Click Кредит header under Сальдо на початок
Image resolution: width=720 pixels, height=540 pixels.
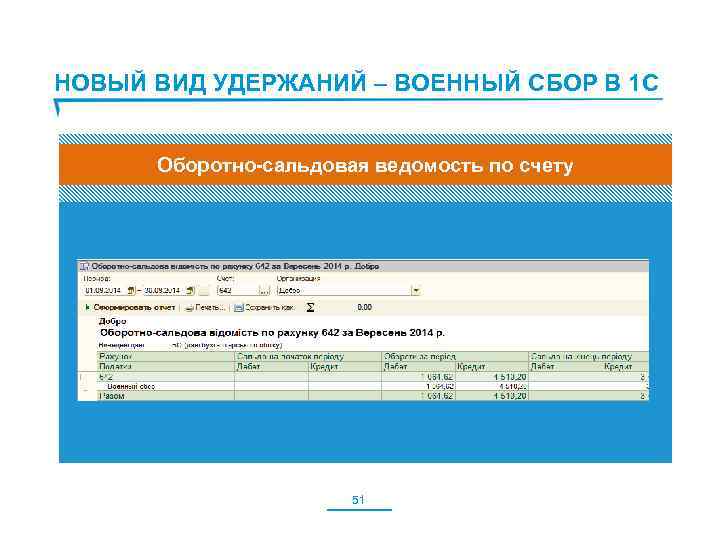[x=345, y=366]
